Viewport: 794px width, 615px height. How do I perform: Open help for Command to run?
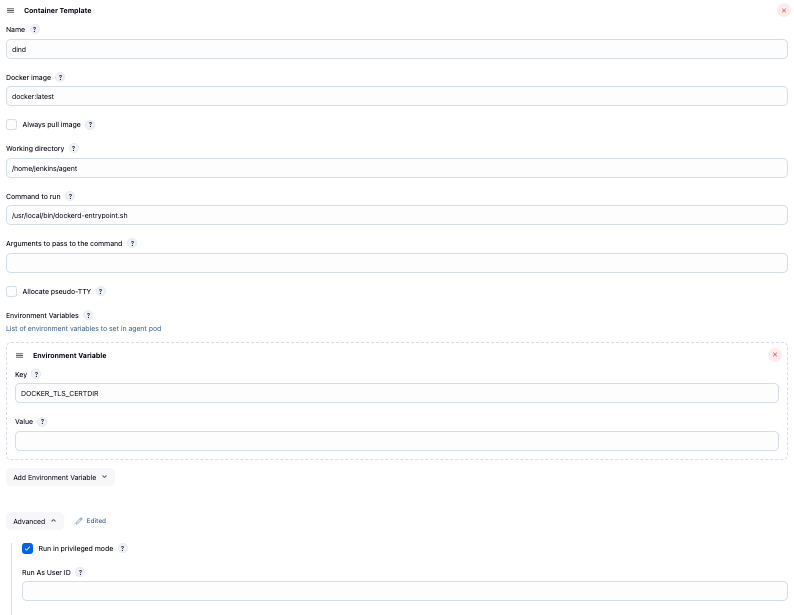70,196
